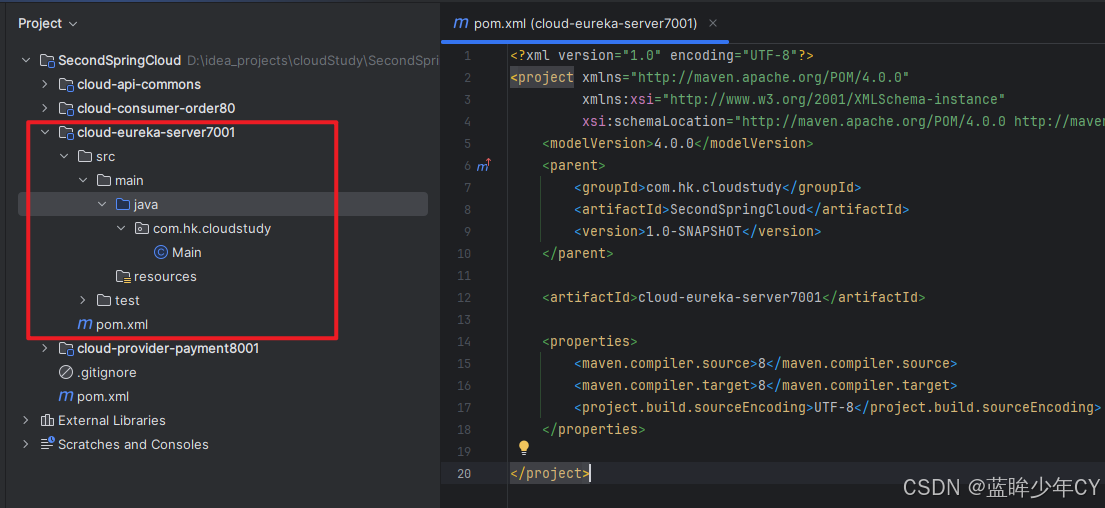Click line number 13 in gutter

[463, 319]
